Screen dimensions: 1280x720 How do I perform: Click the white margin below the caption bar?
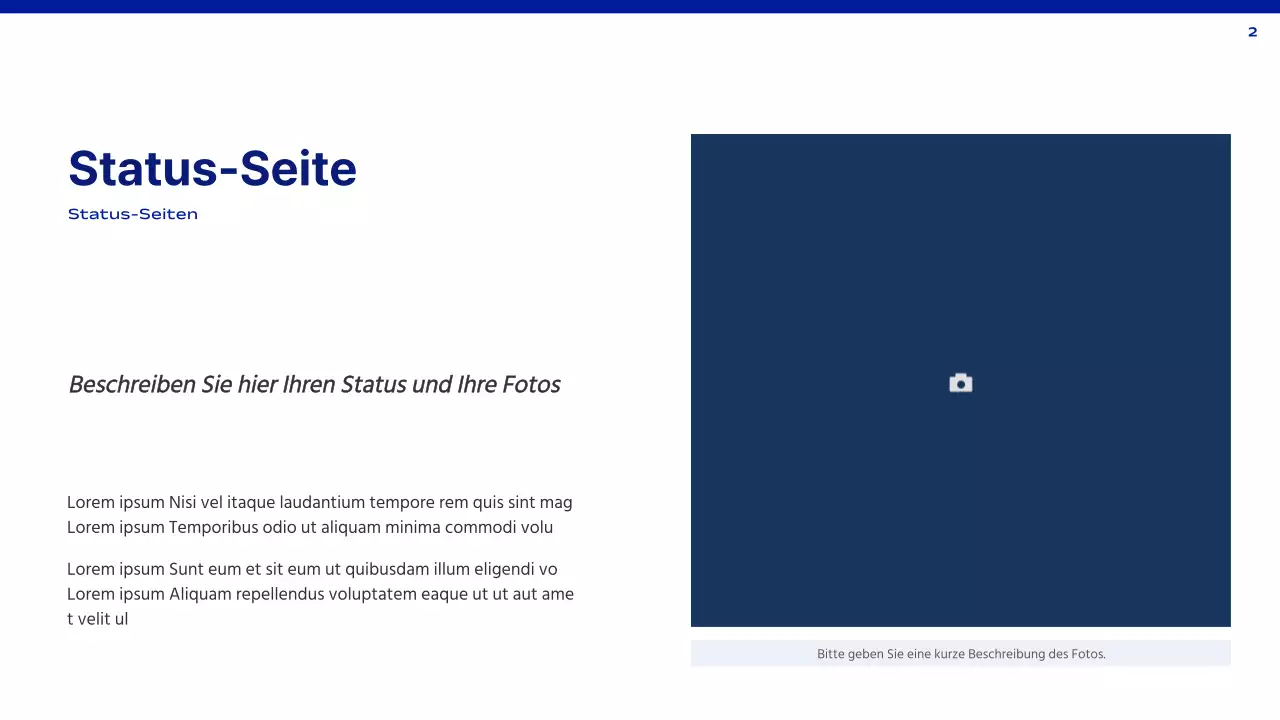[x=960, y=690]
